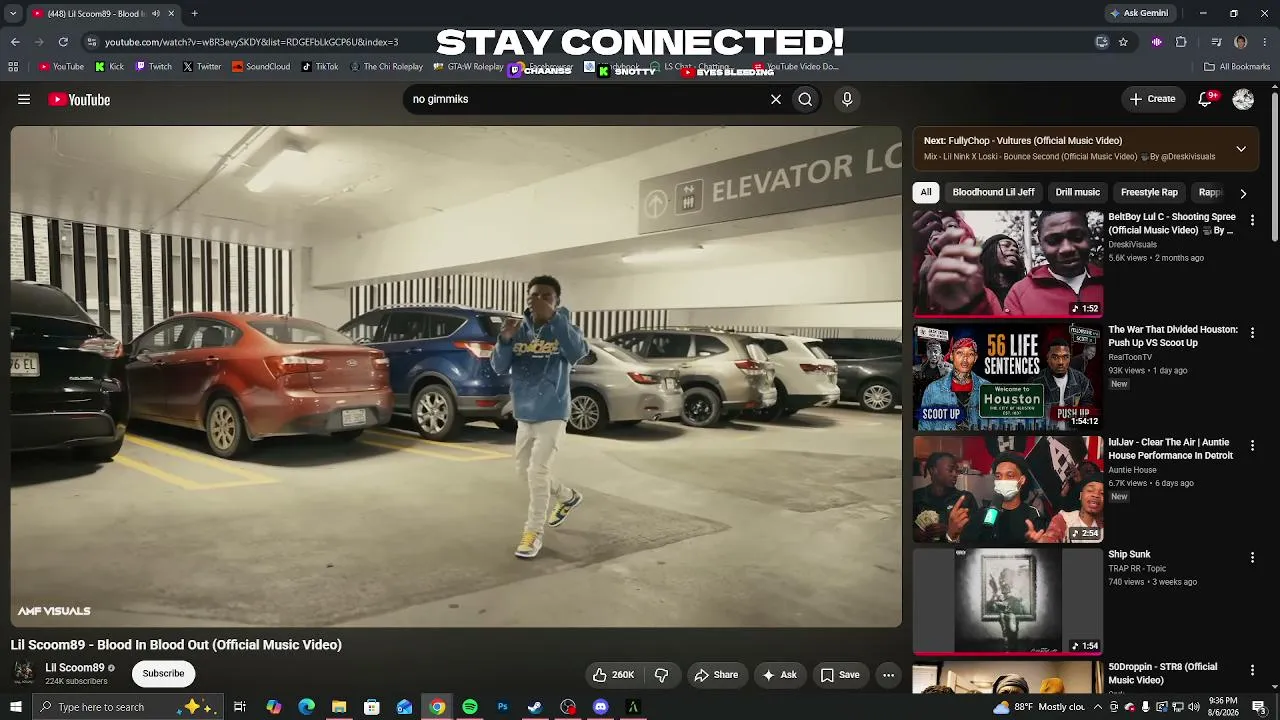Open the account avatar menu
Screen dimensions: 1280x720
click(1243, 99)
